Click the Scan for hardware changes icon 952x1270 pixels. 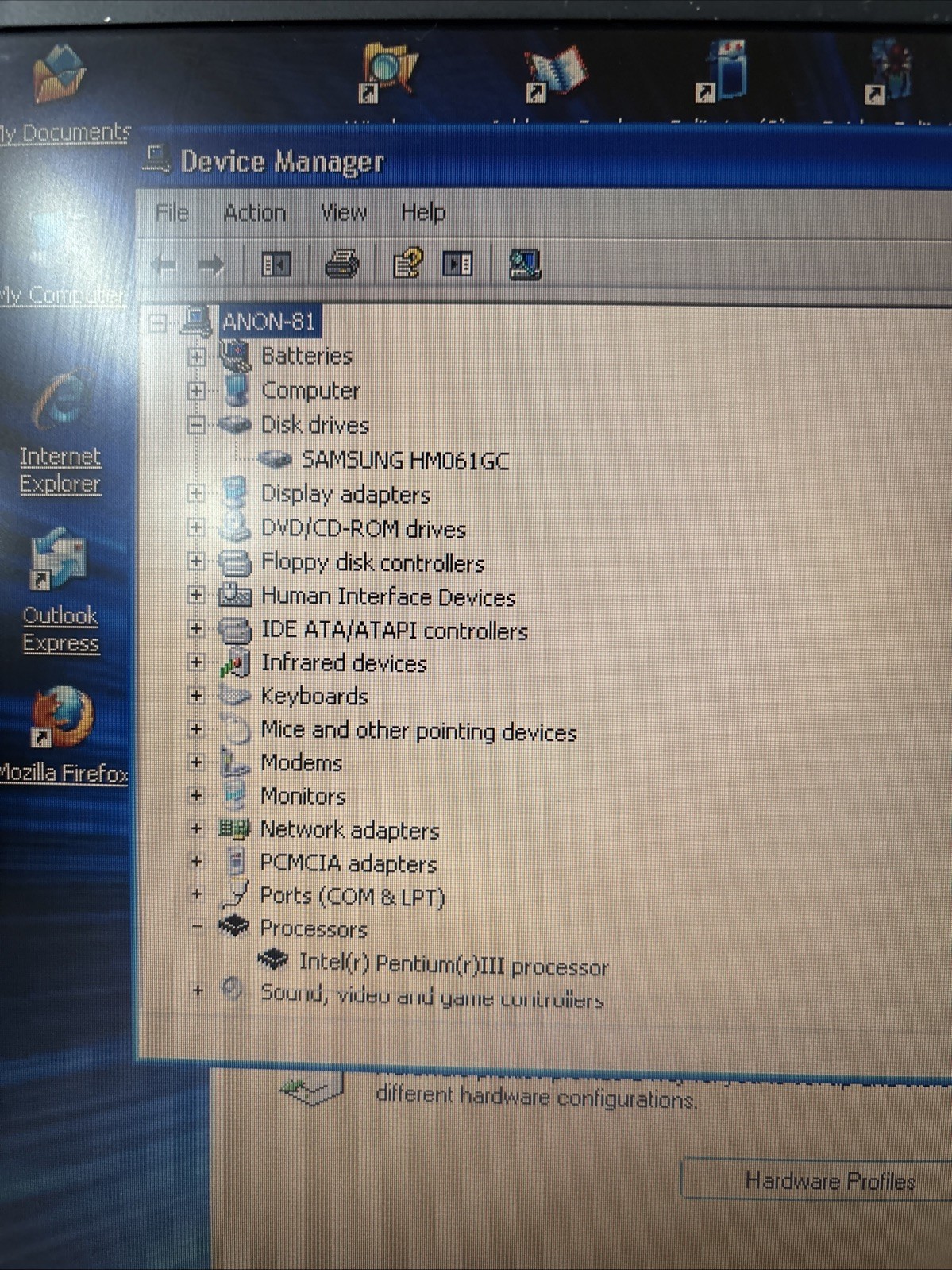525,264
